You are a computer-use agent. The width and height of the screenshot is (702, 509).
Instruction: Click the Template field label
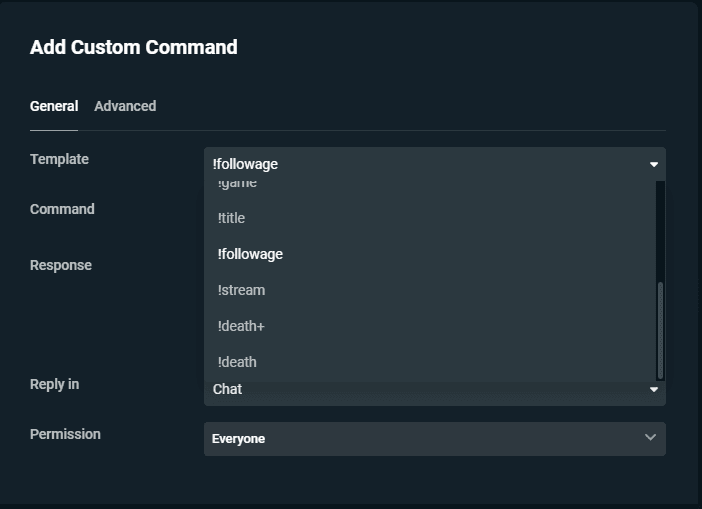click(59, 159)
